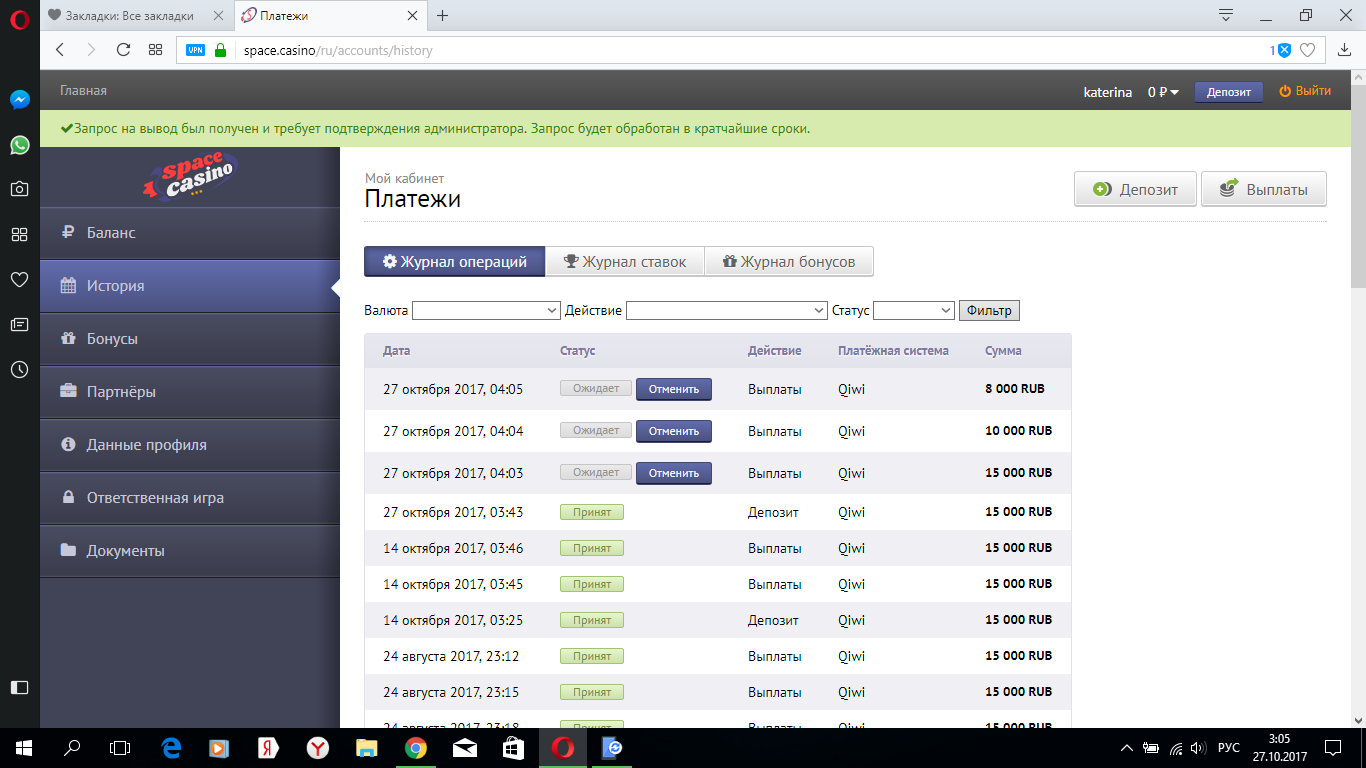This screenshot has height=768, width=1366.
Task: Click the Принят status in the 03:46 row
Action: [592, 548]
